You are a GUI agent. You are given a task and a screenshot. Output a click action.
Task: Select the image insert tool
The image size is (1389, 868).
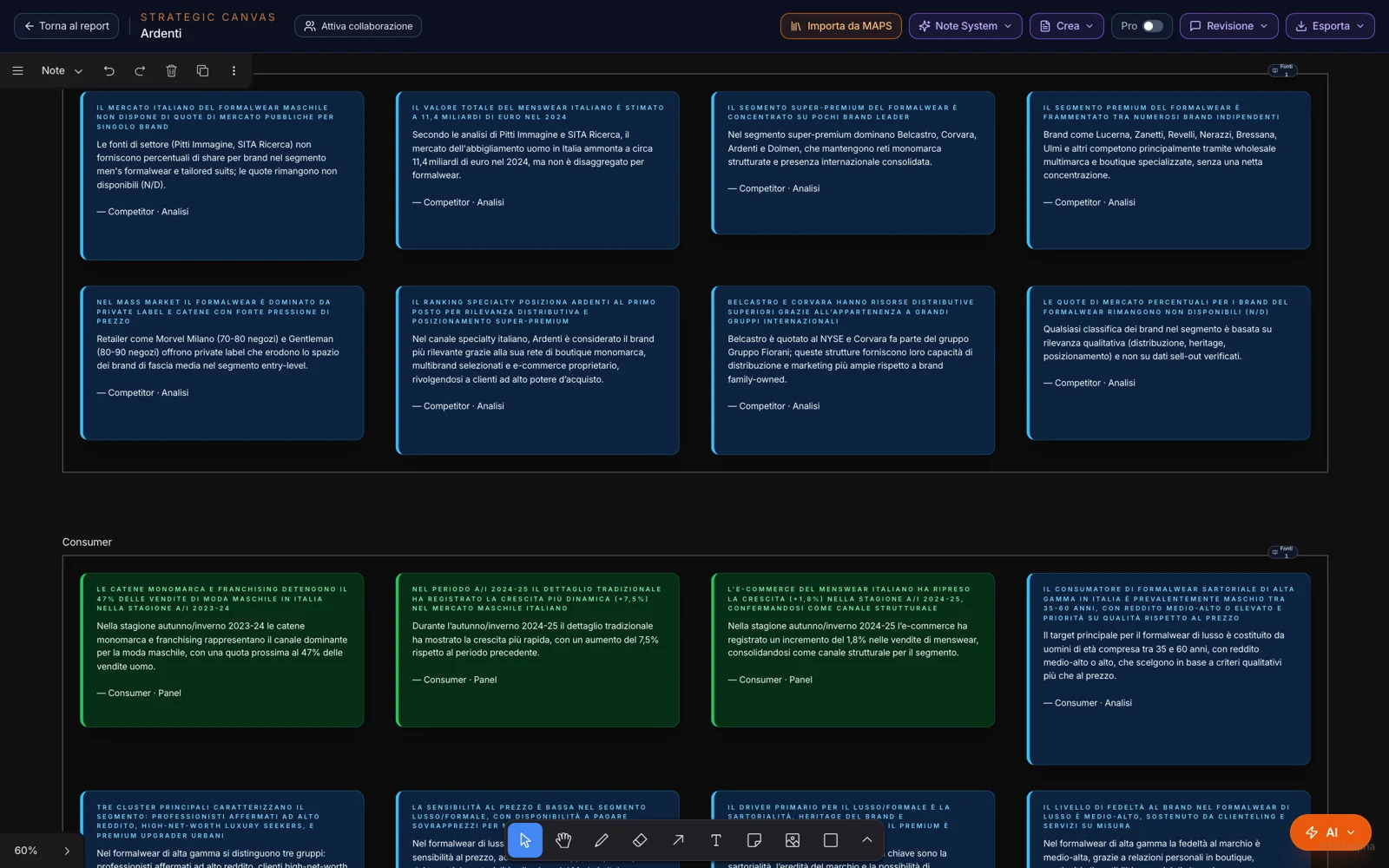[793, 840]
